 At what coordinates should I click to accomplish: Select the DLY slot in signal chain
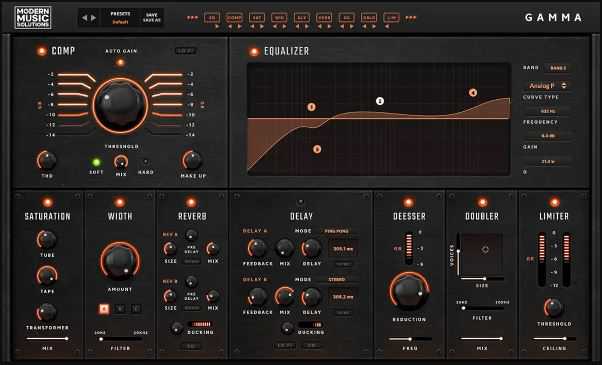coord(302,18)
